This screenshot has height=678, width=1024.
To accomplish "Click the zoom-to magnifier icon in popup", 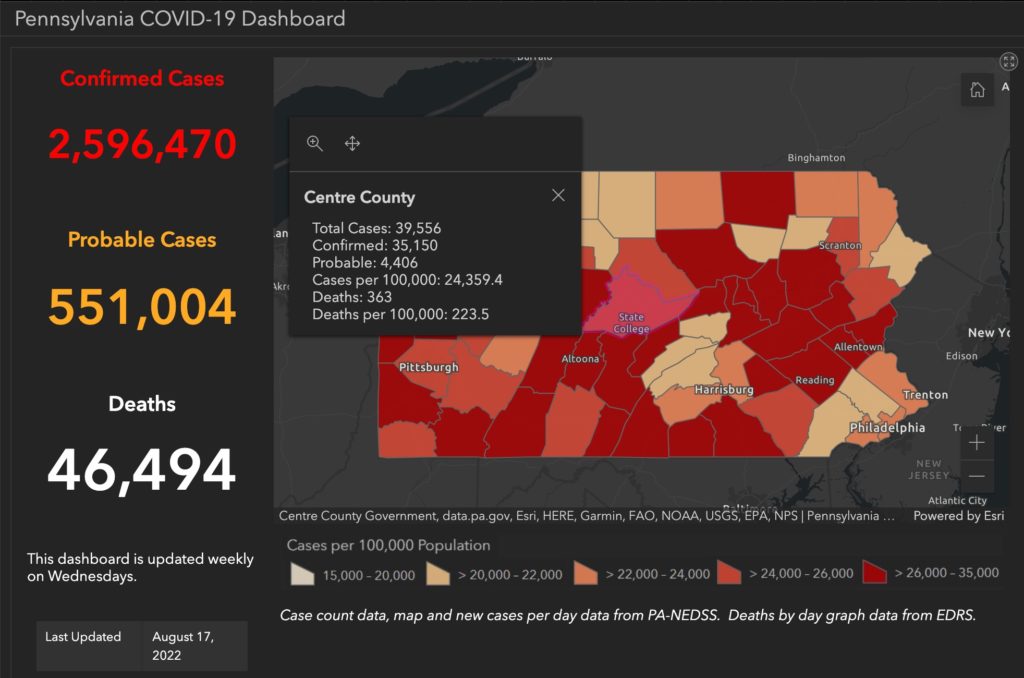I will [315, 144].
